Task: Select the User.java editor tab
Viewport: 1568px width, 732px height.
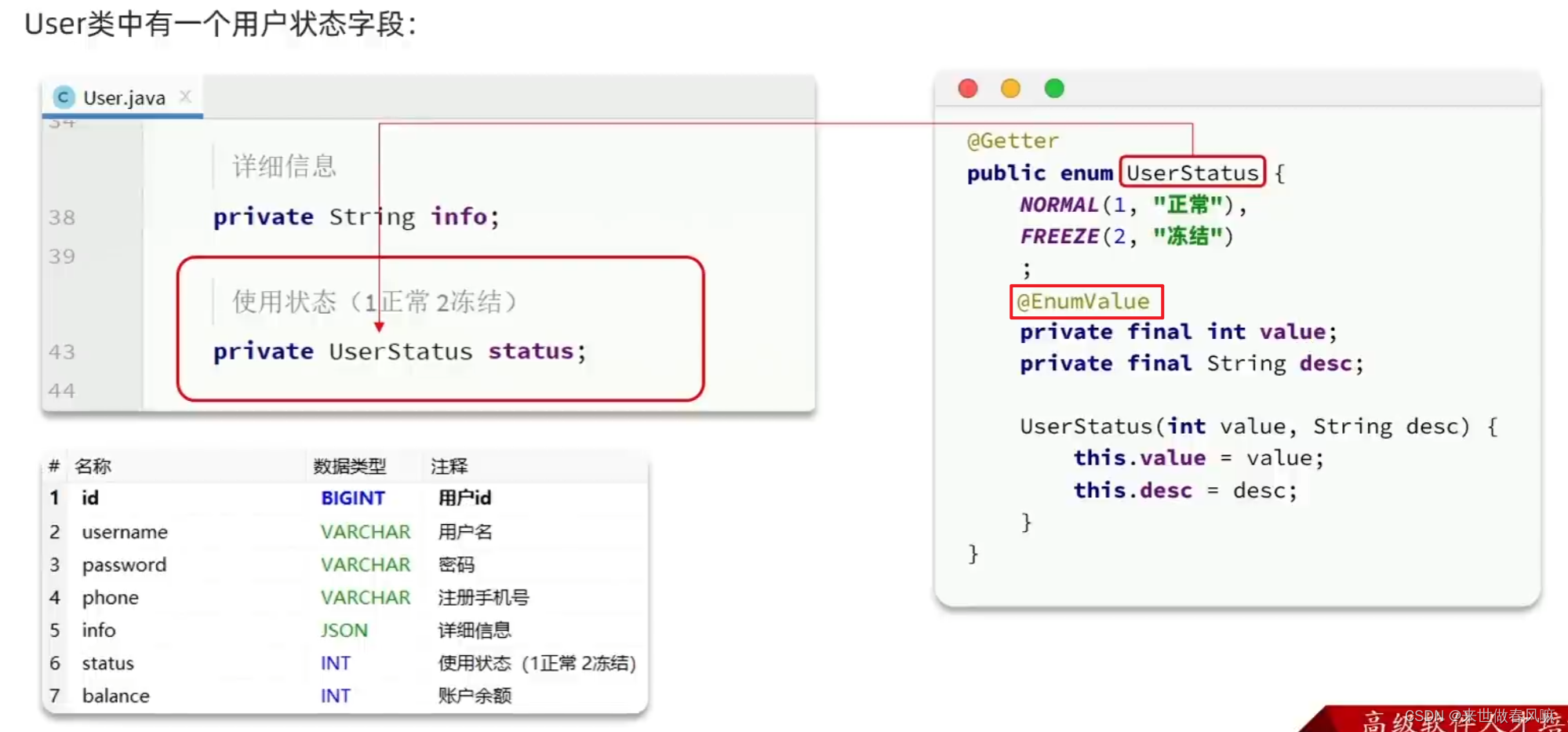Action: click(123, 97)
